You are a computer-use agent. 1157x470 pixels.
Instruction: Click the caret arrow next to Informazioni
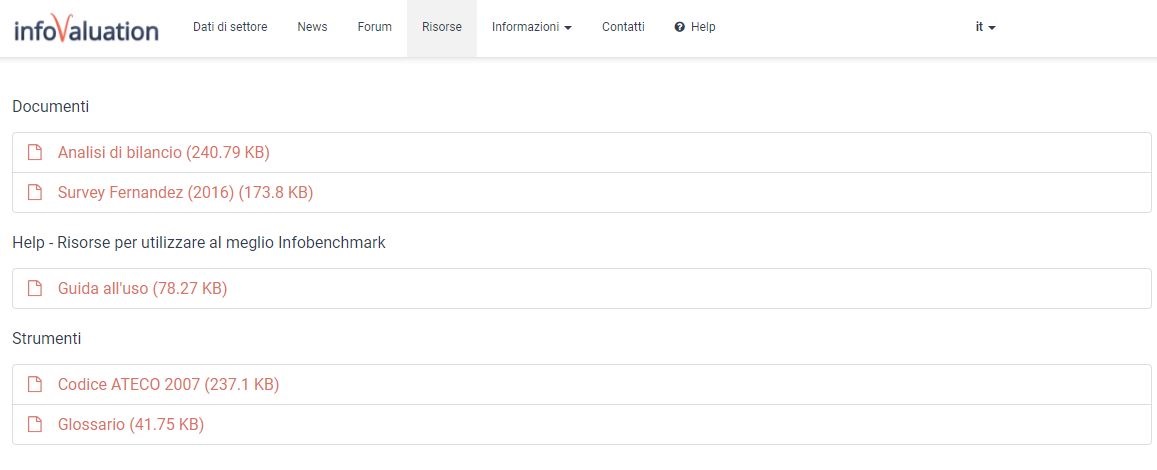coord(567,28)
